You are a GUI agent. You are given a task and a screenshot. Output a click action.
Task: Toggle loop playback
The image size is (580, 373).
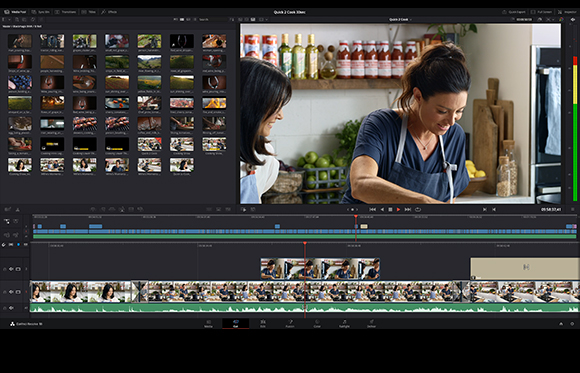[418, 209]
